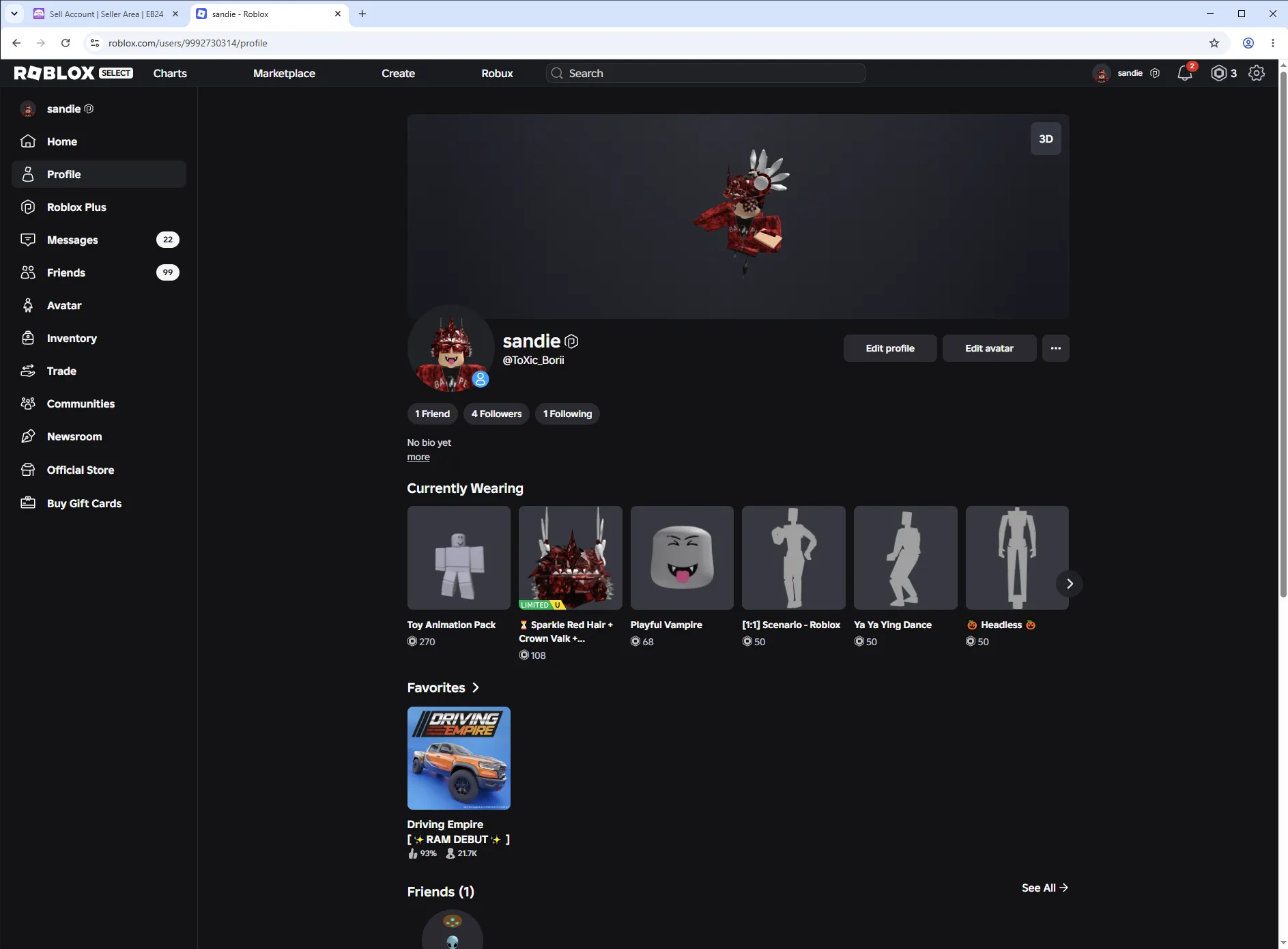The height and width of the screenshot is (949, 1288).
Task: Open a new browser tab
Action: tap(362, 14)
